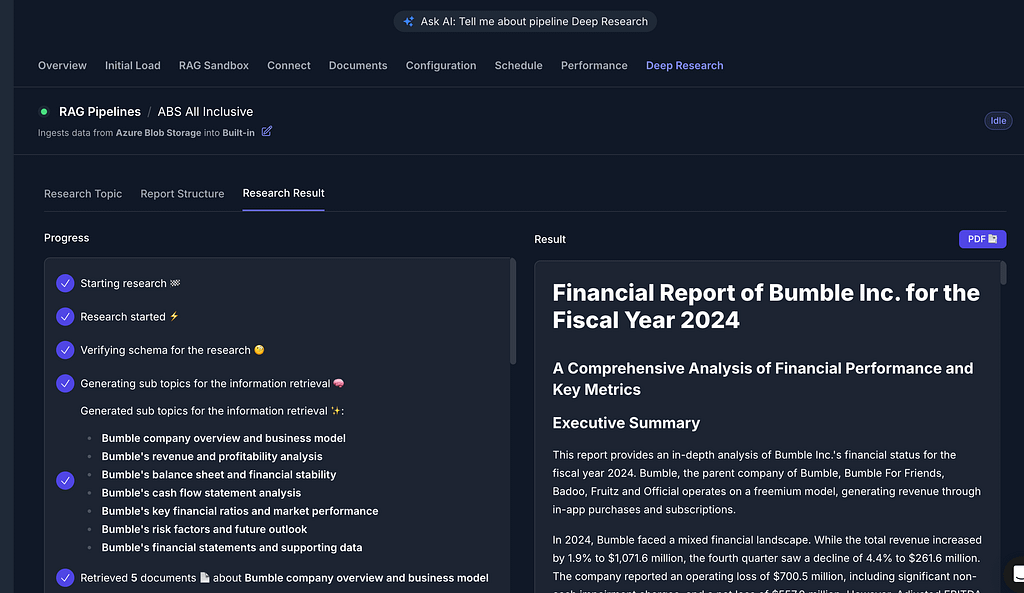Click the Idle status badge
This screenshot has width=1024, height=593.
[998, 120]
